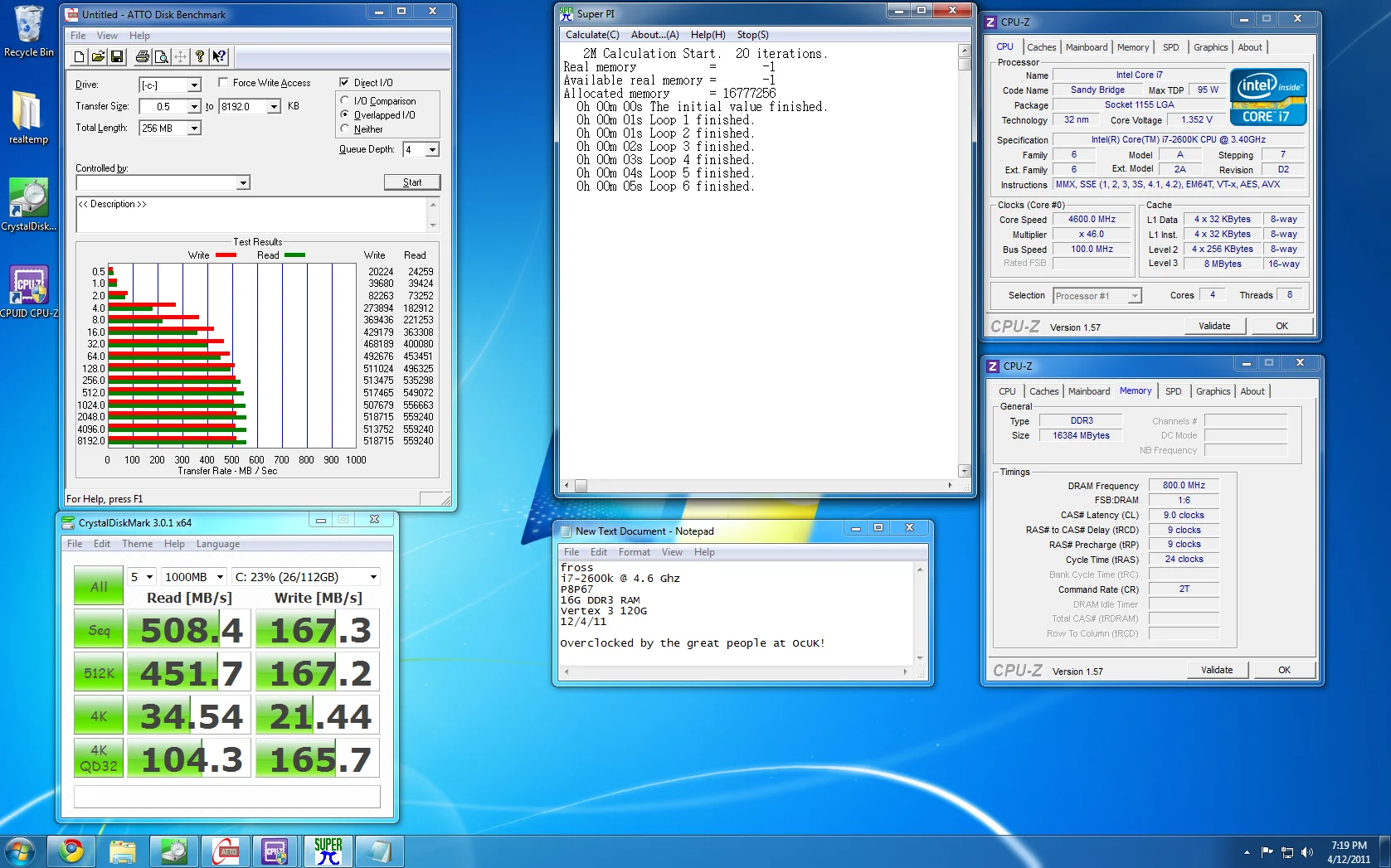1391x868 pixels.
Task: Click the Show Desktop strip on taskbar
Action: 1385,851
